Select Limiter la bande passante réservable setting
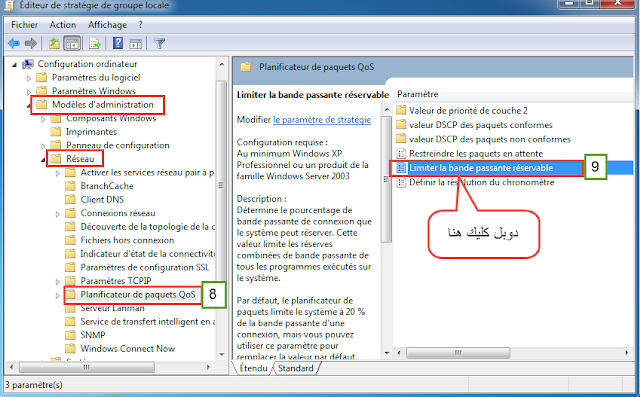The height and width of the screenshot is (397, 640). (481, 168)
